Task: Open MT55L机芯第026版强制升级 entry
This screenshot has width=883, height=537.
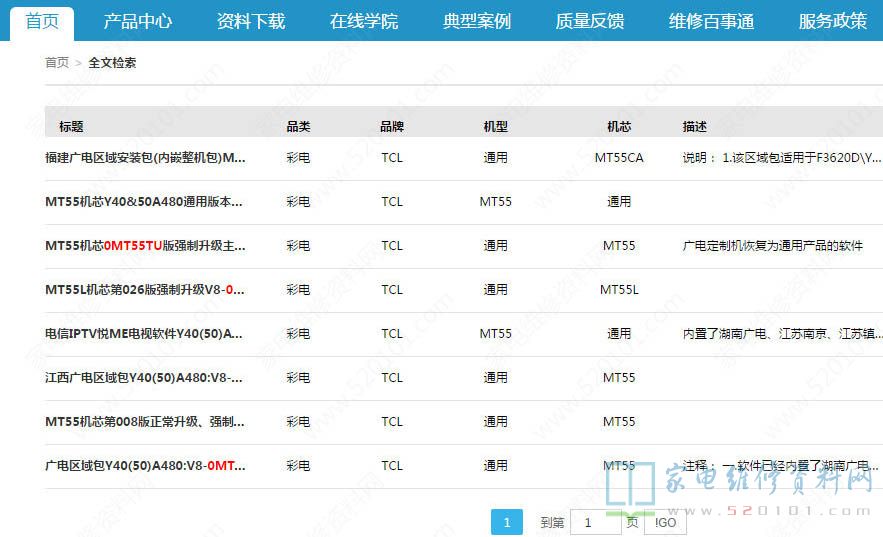Action: [x=145, y=289]
